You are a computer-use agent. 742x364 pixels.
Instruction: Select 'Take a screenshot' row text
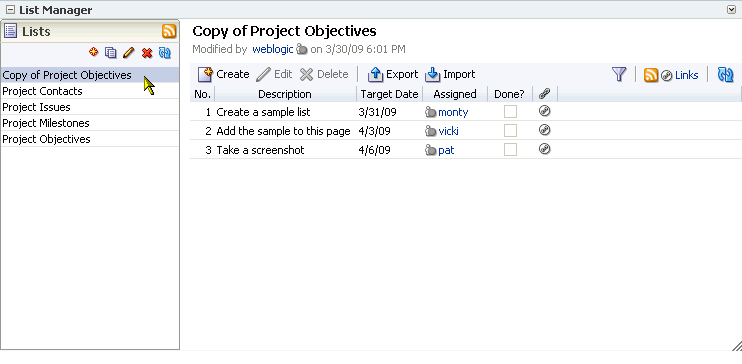(x=260, y=150)
